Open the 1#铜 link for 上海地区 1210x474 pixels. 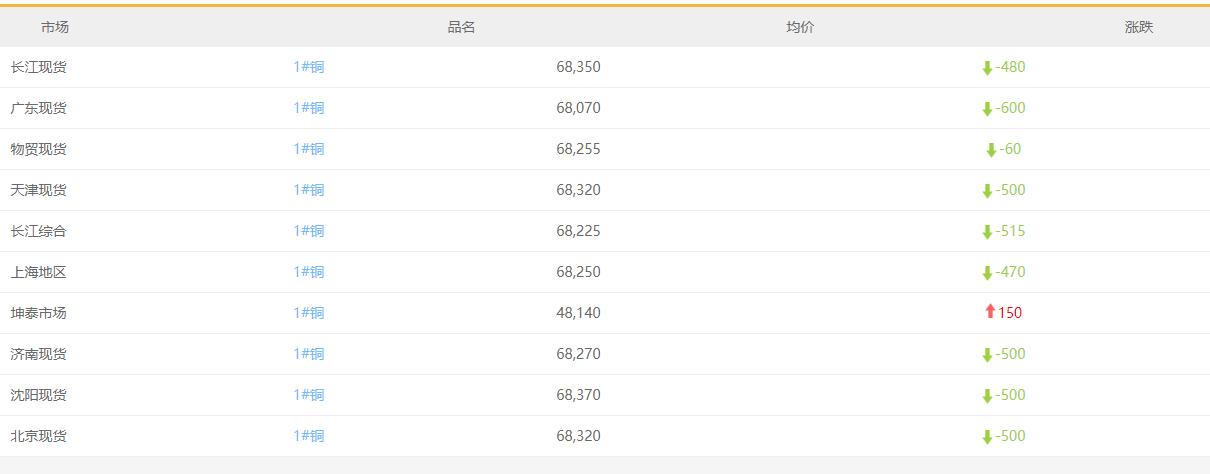[x=309, y=272]
